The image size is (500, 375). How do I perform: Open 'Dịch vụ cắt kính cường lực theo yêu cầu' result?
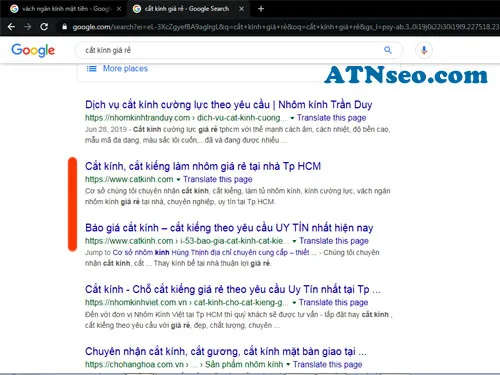pos(228,105)
